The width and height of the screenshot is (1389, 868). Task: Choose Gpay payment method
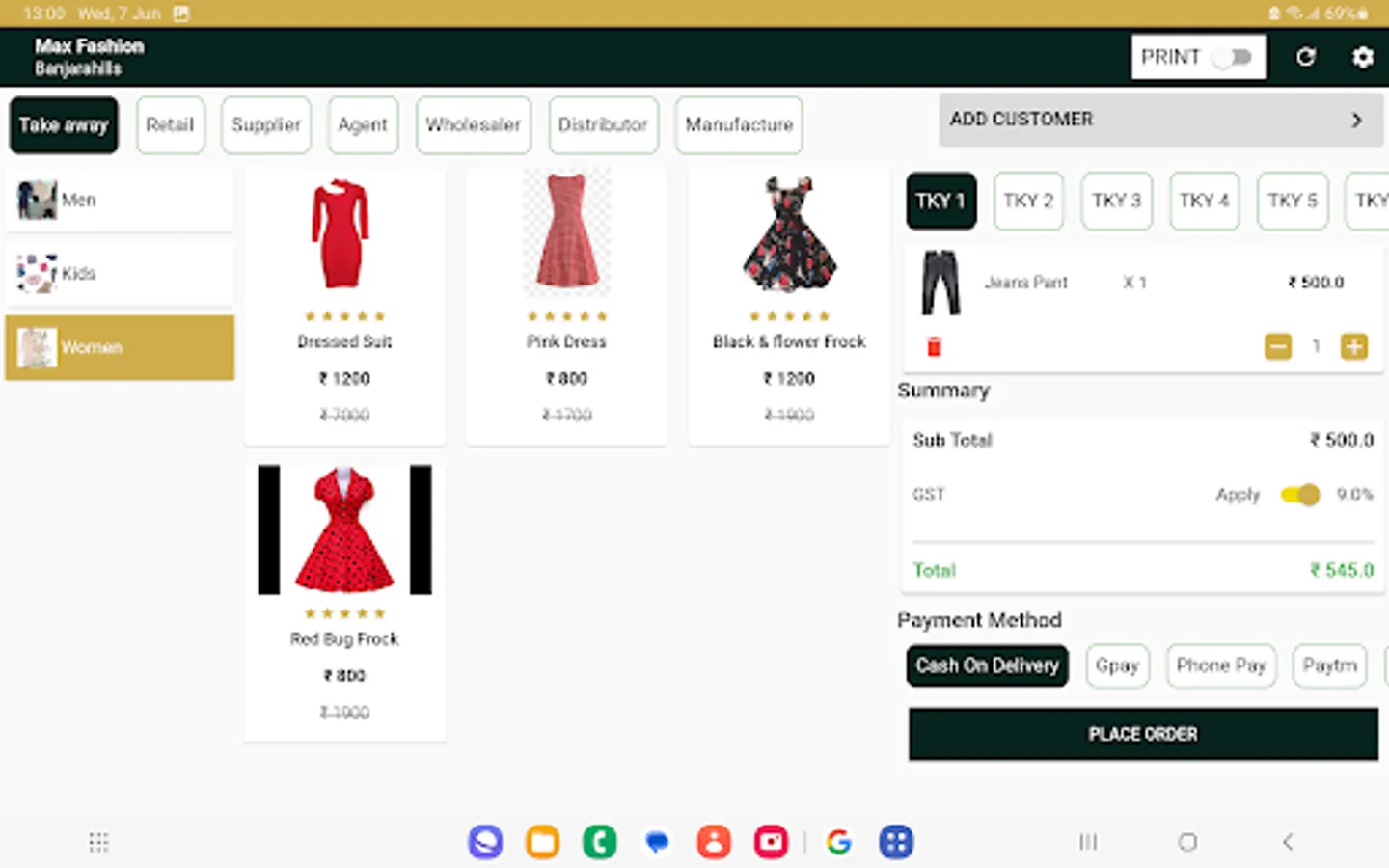tap(1117, 665)
